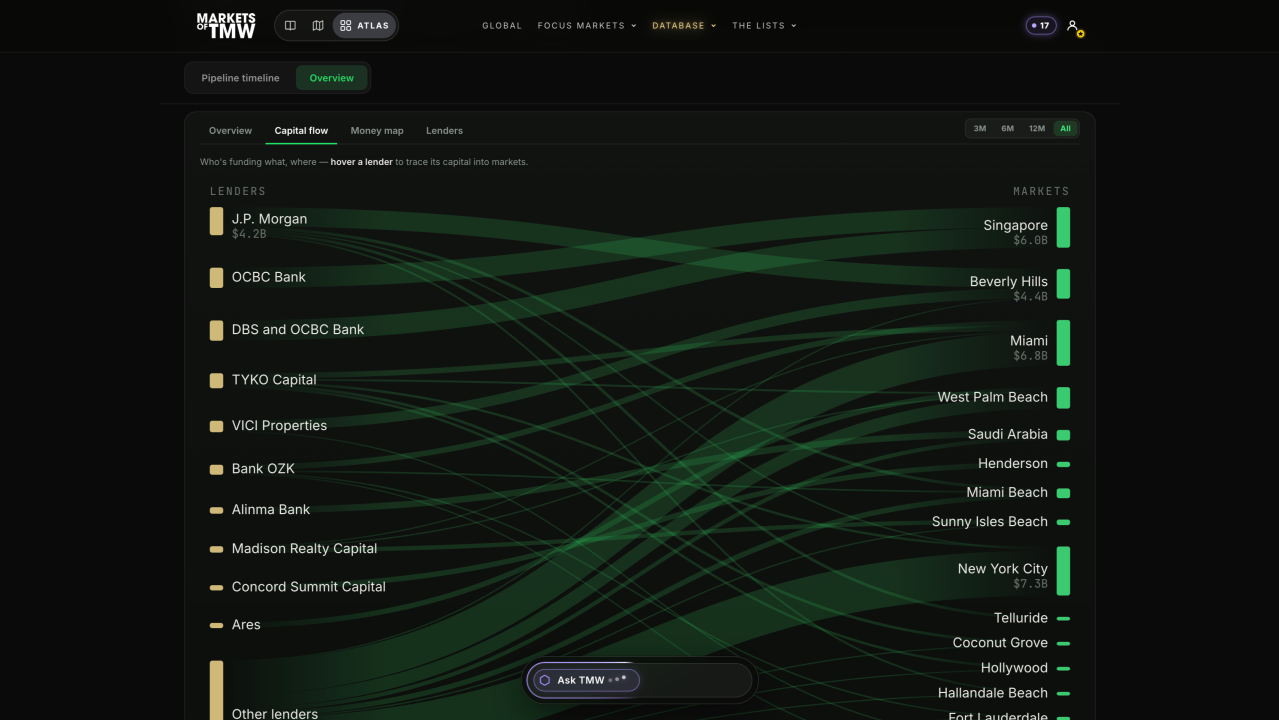Click the OCBC Bank lender label
This screenshot has height=720, width=1279.
[269, 277]
